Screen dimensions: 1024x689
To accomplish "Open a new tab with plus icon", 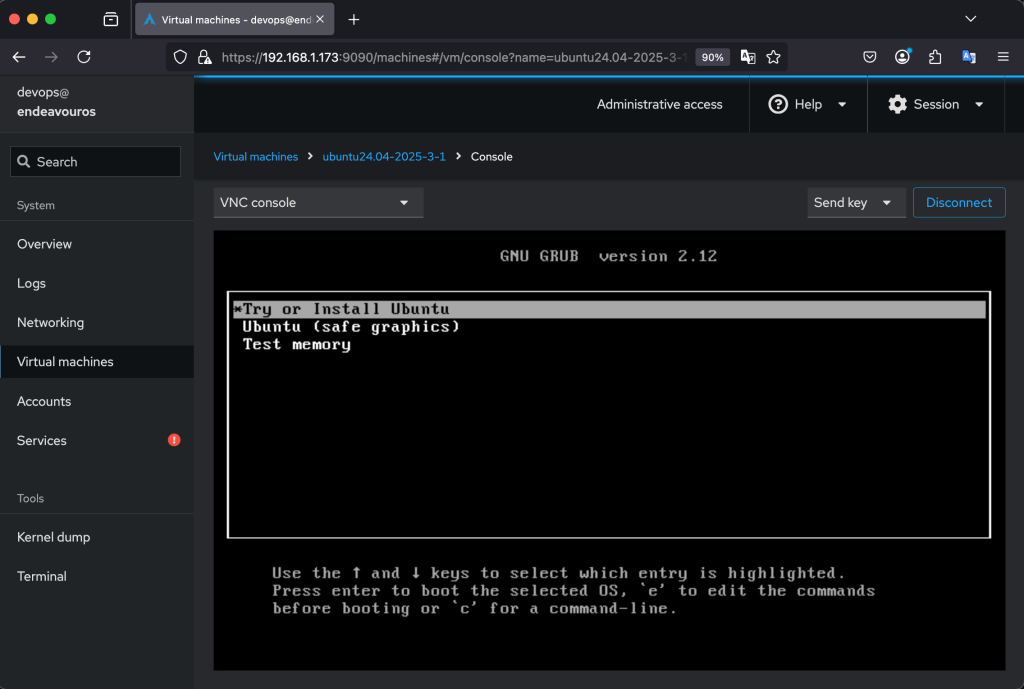I will pos(353,20).
